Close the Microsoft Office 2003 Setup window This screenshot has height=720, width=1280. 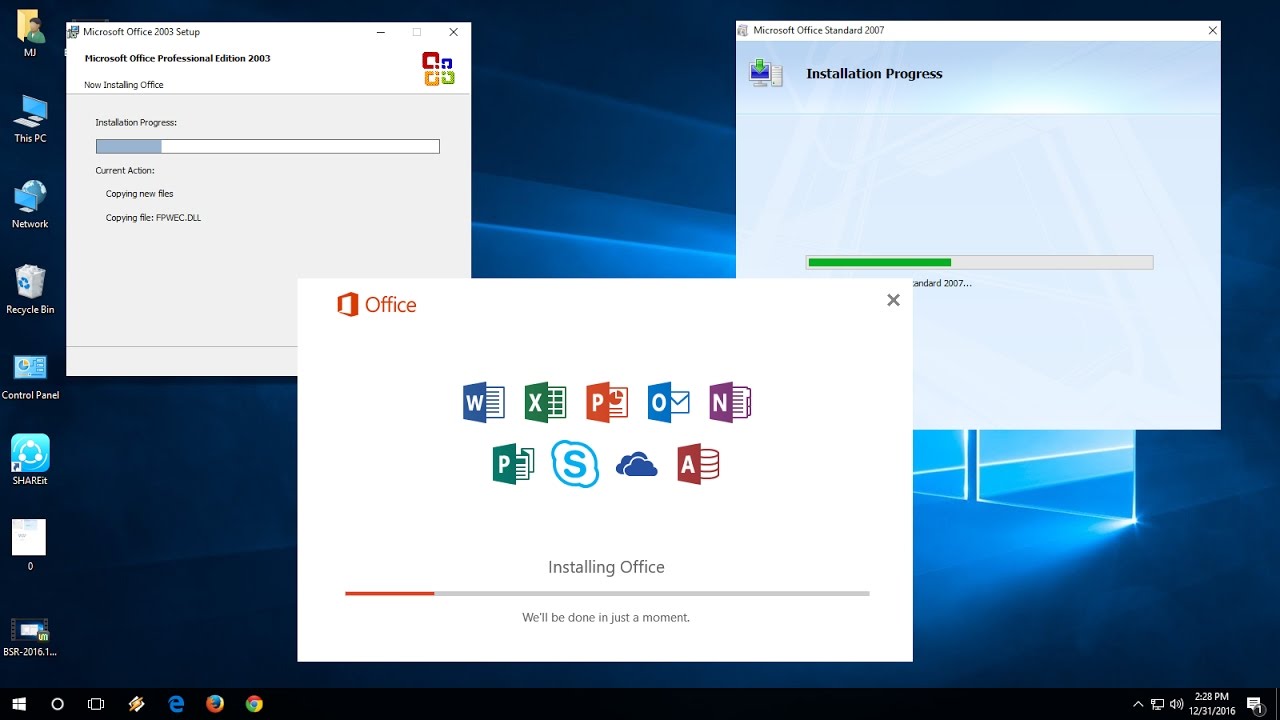pyautogui.click(x=453, y=32)
